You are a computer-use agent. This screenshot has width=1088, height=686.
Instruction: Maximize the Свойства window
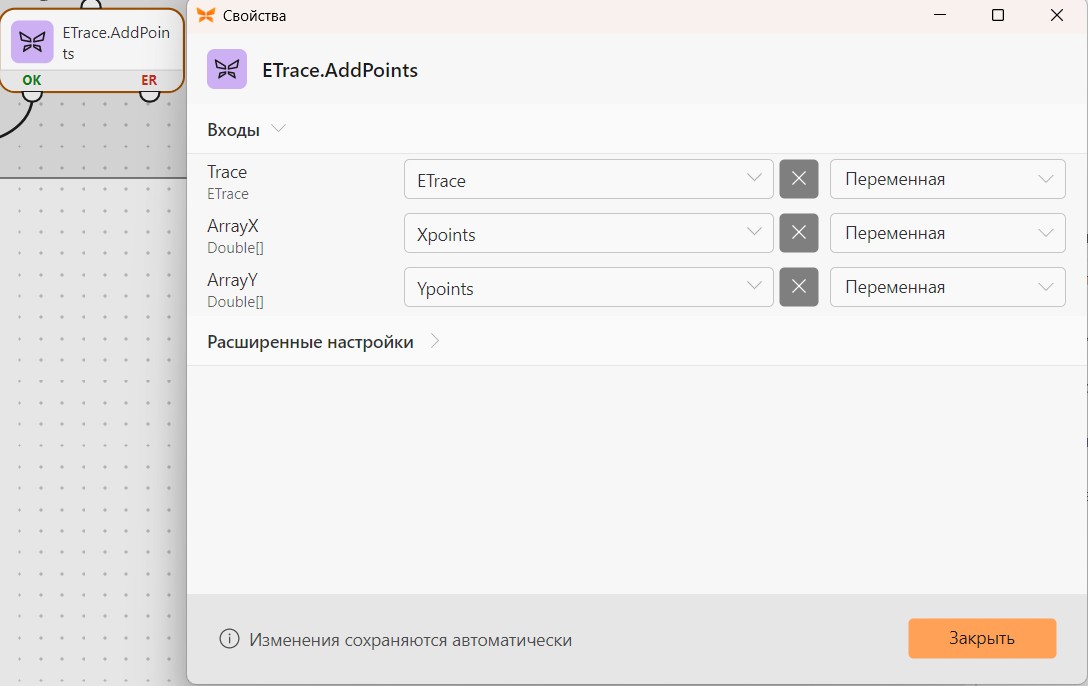(998, 15)
